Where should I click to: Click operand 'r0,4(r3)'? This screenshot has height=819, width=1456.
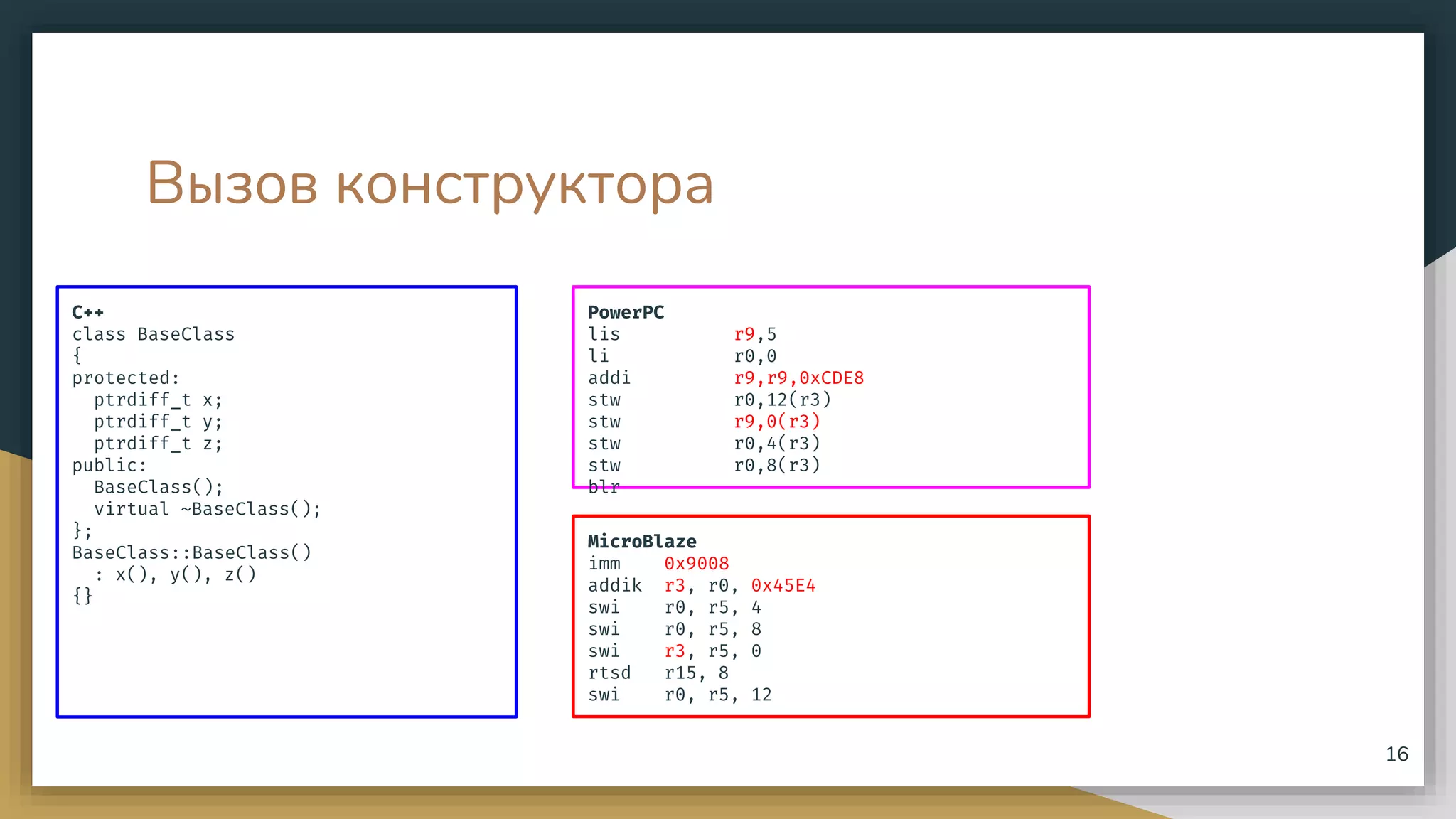777,444
